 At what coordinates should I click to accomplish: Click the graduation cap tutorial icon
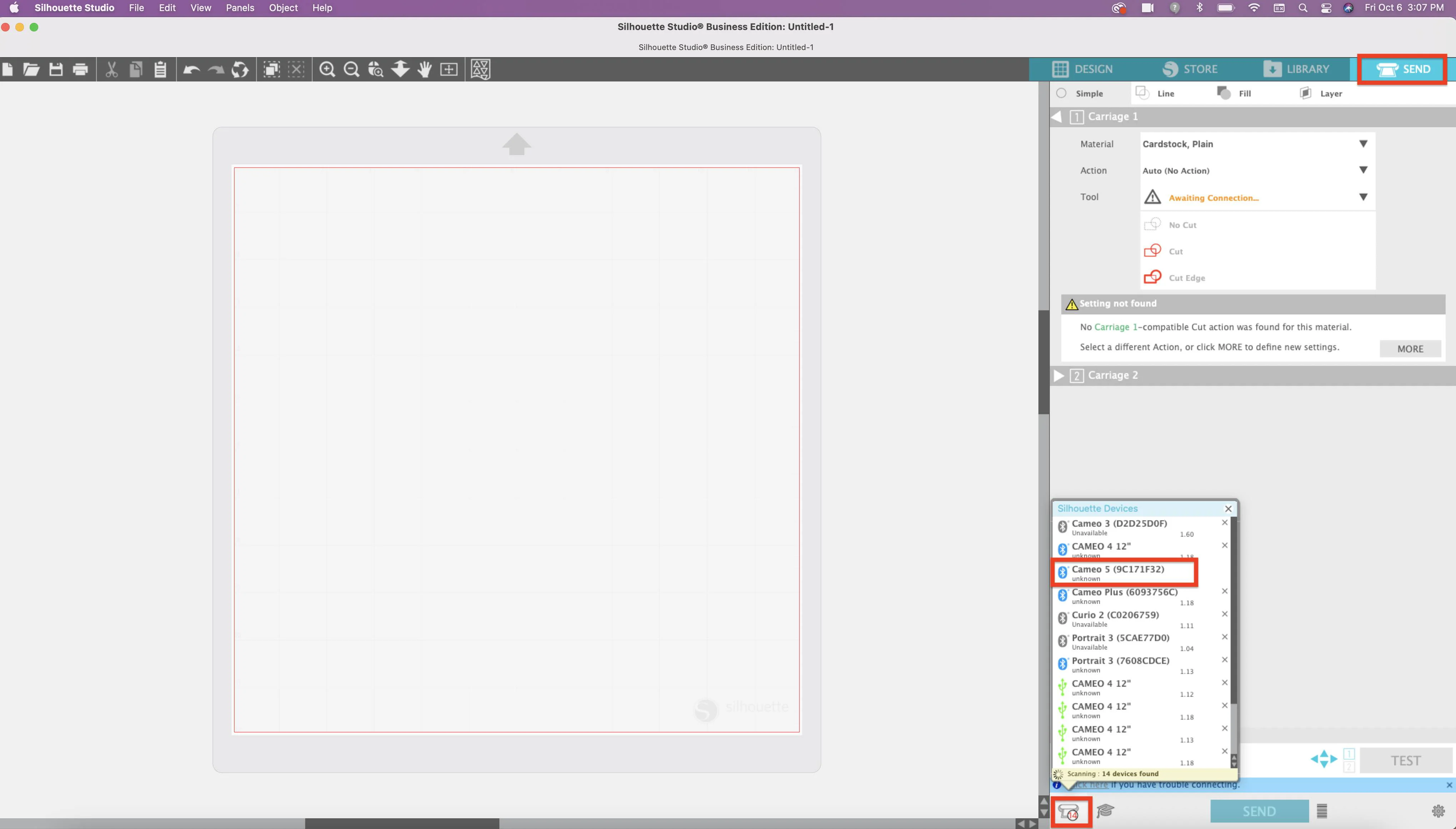tap(1105, 811)
